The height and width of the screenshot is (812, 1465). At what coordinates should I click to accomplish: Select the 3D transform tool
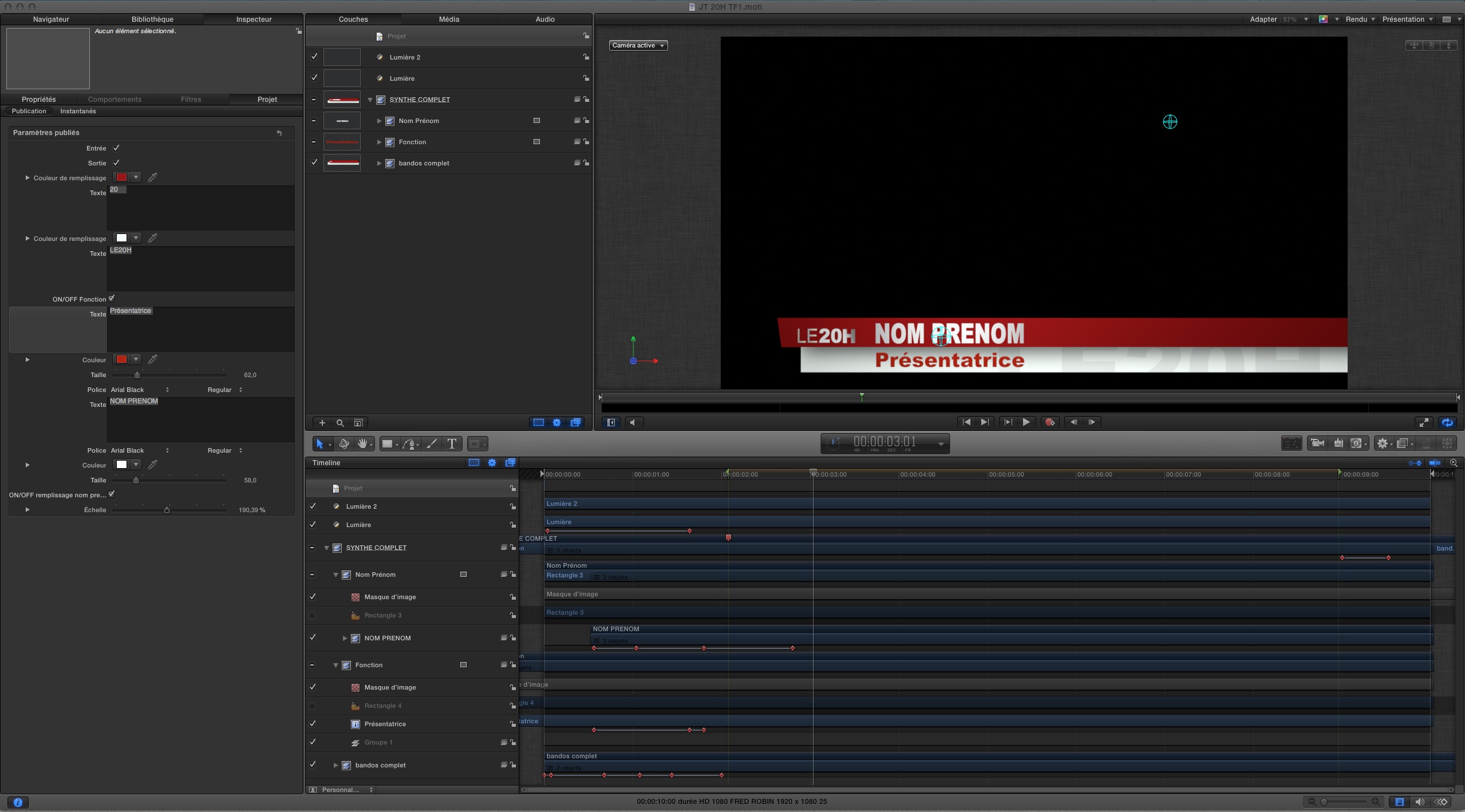coord(343,443)
